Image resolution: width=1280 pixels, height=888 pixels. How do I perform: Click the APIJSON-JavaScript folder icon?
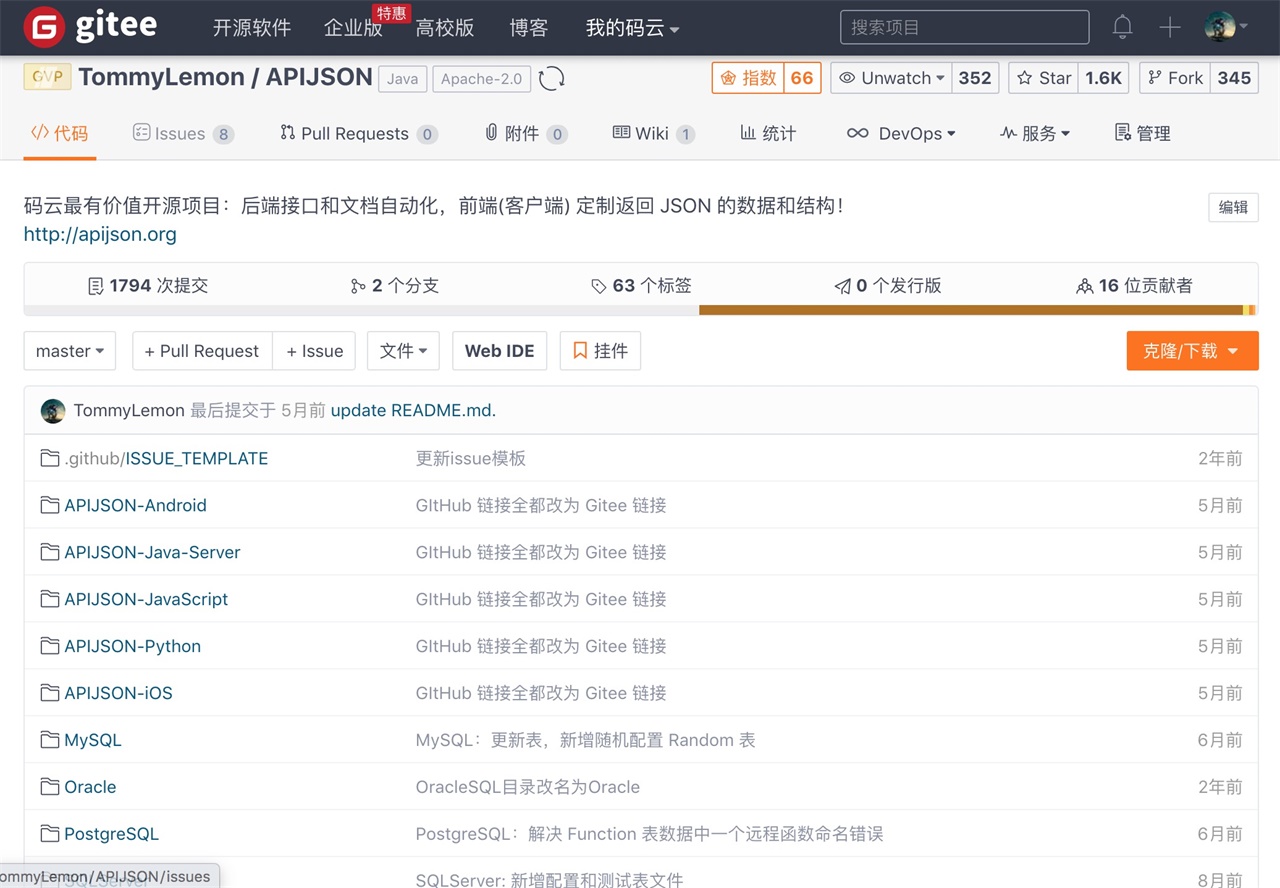(x=50, y=599)
